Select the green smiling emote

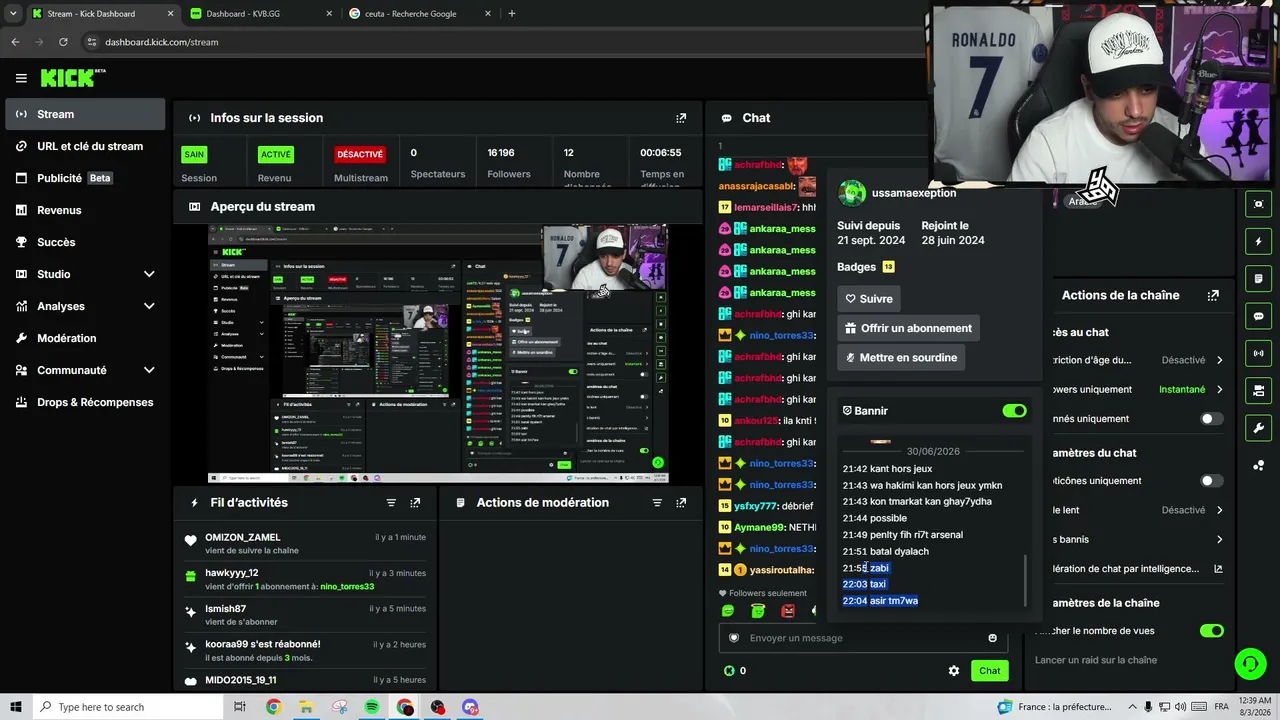click(728, 611)
